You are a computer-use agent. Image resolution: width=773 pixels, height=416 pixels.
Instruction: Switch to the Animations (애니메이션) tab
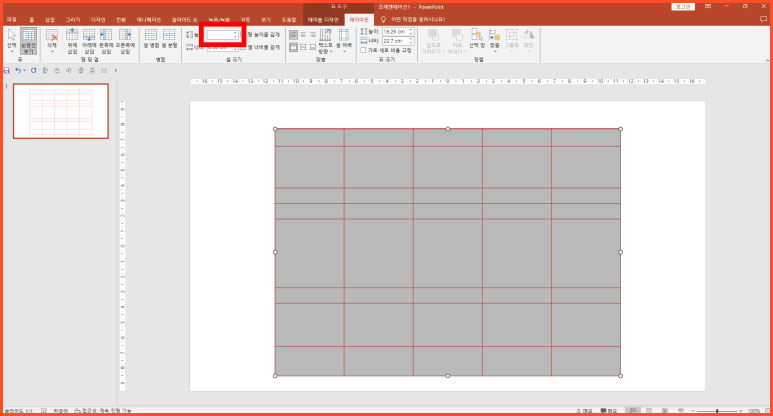click(x=148, y=20)
